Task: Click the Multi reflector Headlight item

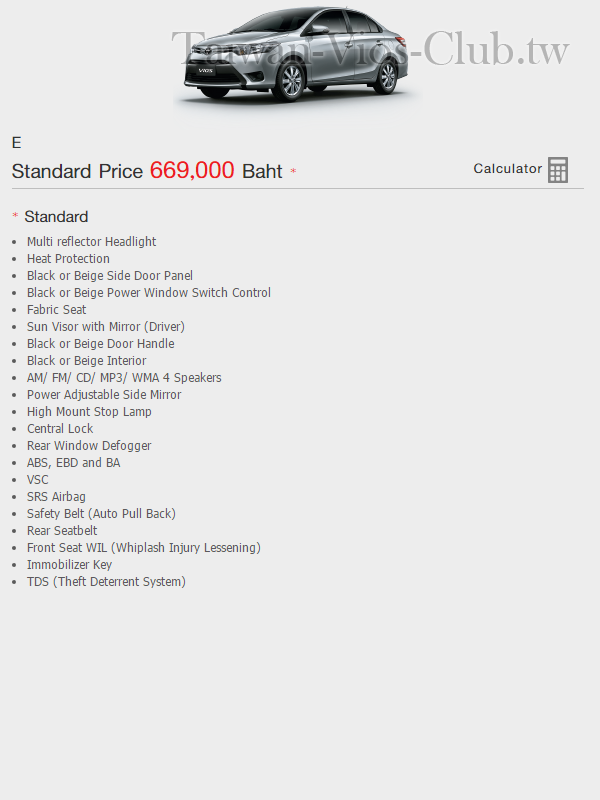Action: tap(91, 241)
